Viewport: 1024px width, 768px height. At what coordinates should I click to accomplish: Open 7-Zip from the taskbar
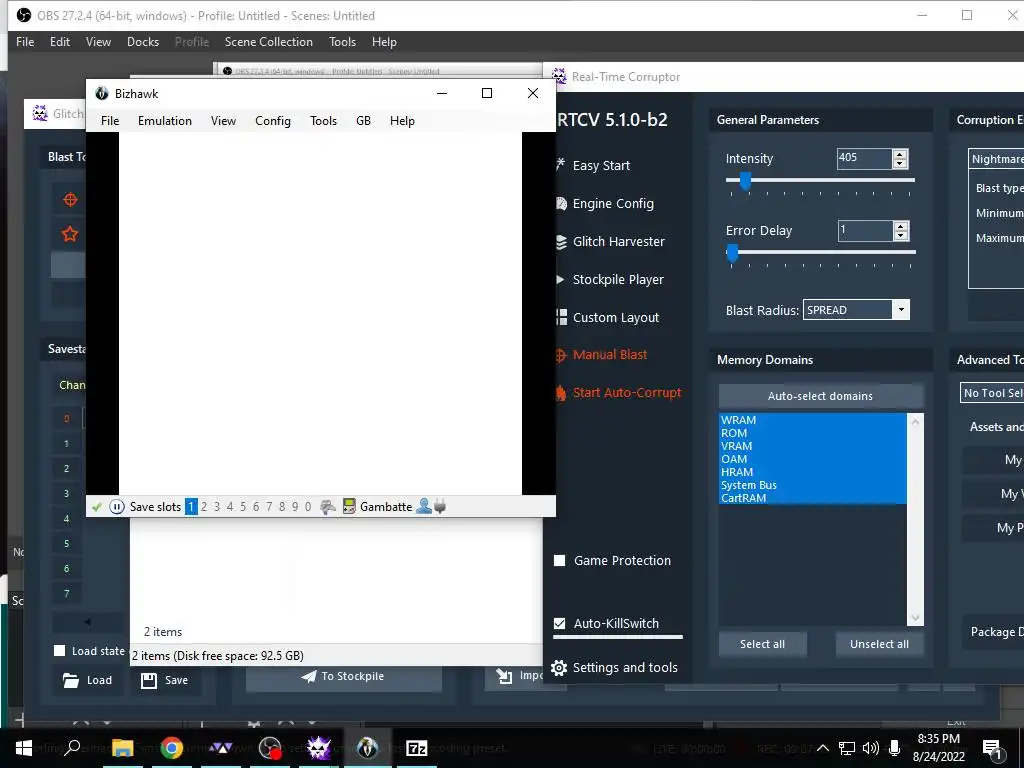(x=417, y=748)
